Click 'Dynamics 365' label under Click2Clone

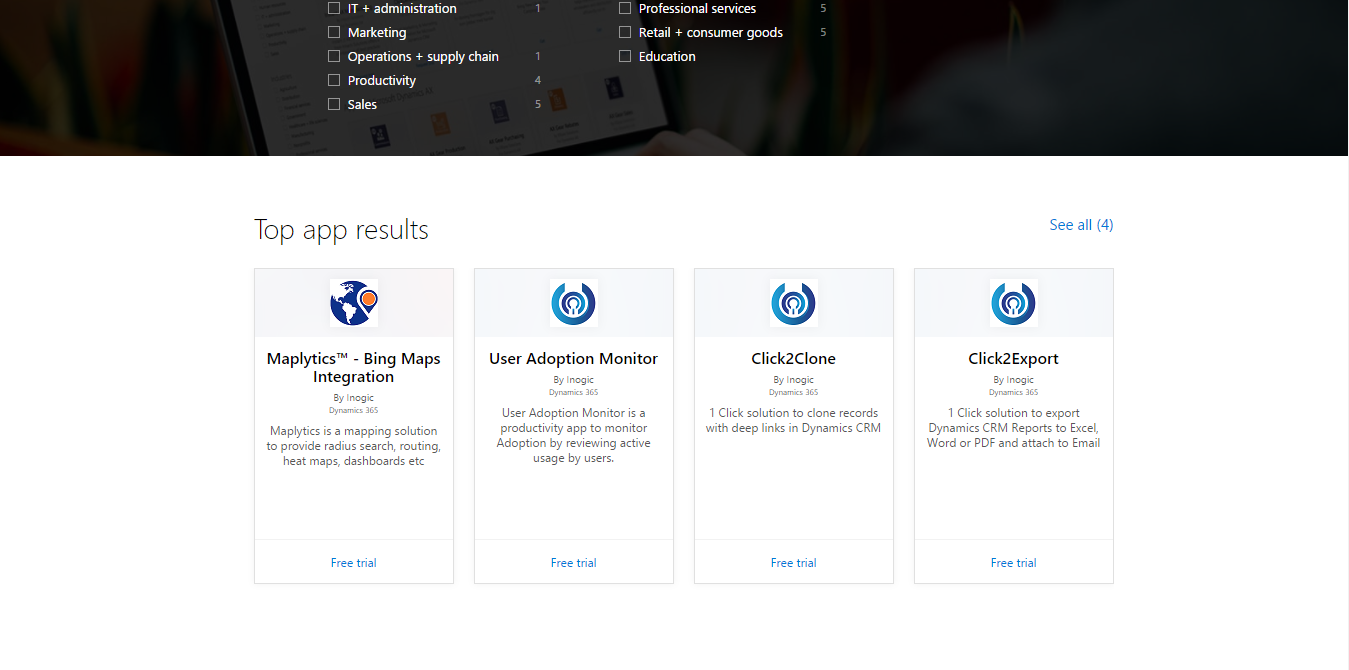794,393
